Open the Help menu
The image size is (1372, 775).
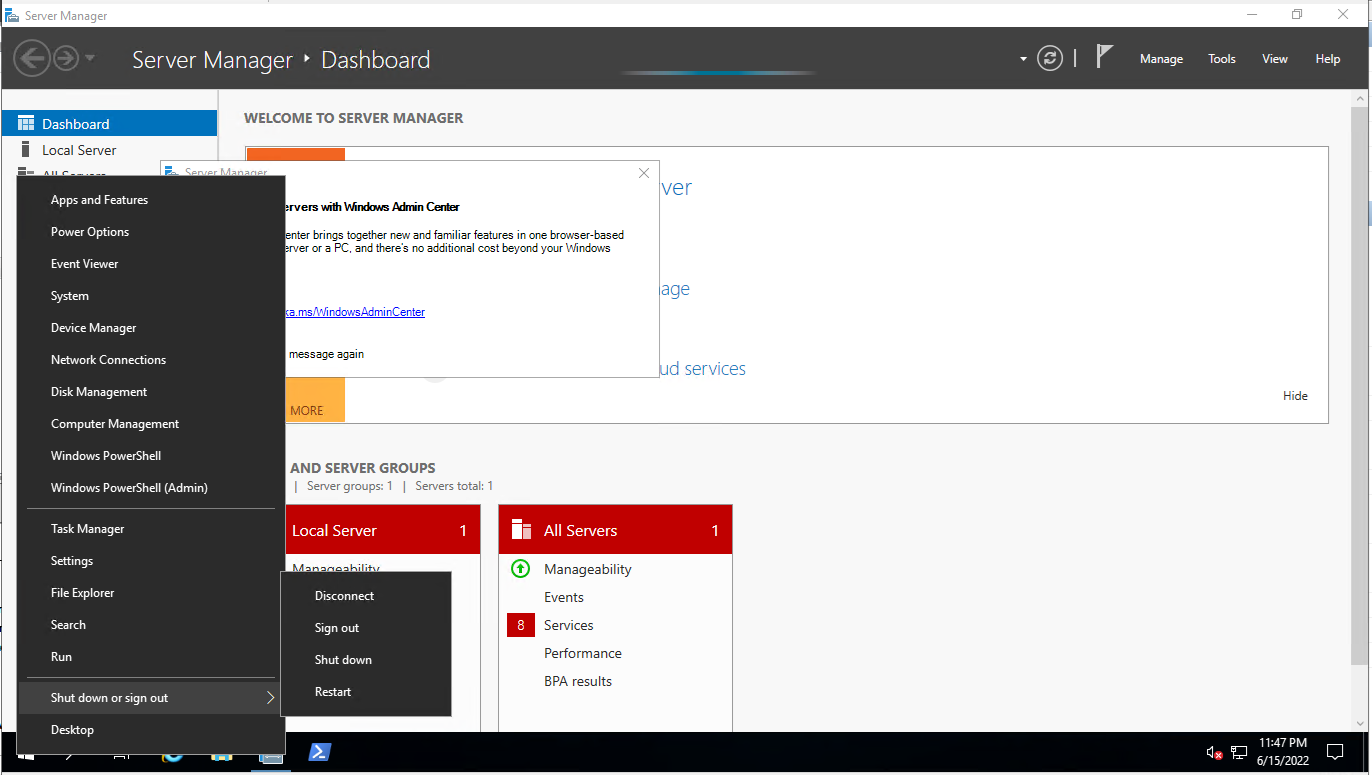tap(1328, 59)
